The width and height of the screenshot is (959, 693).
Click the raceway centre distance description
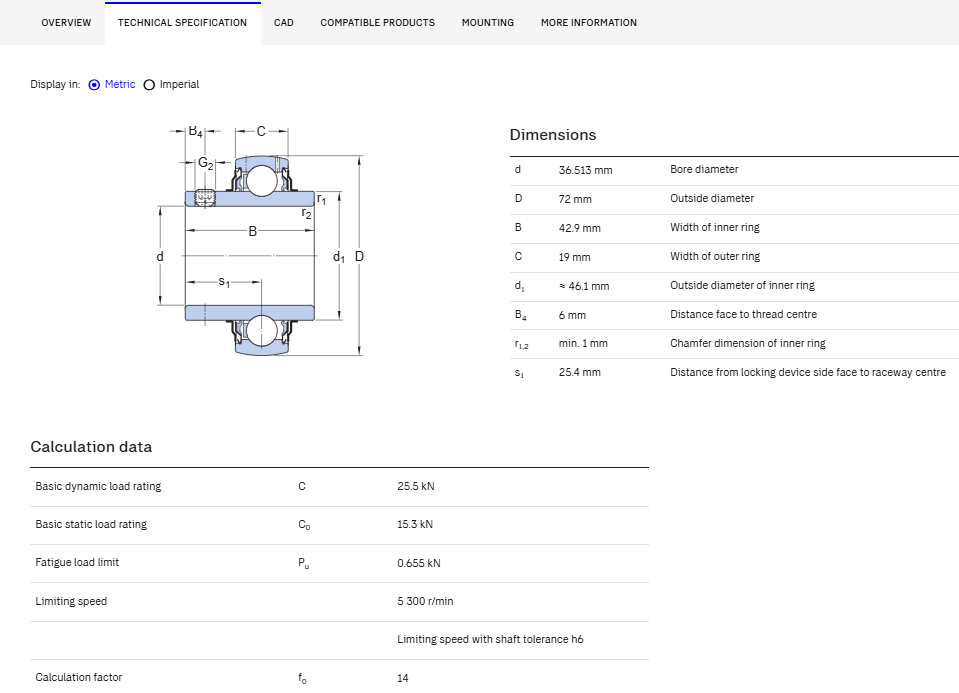(807, 372)
